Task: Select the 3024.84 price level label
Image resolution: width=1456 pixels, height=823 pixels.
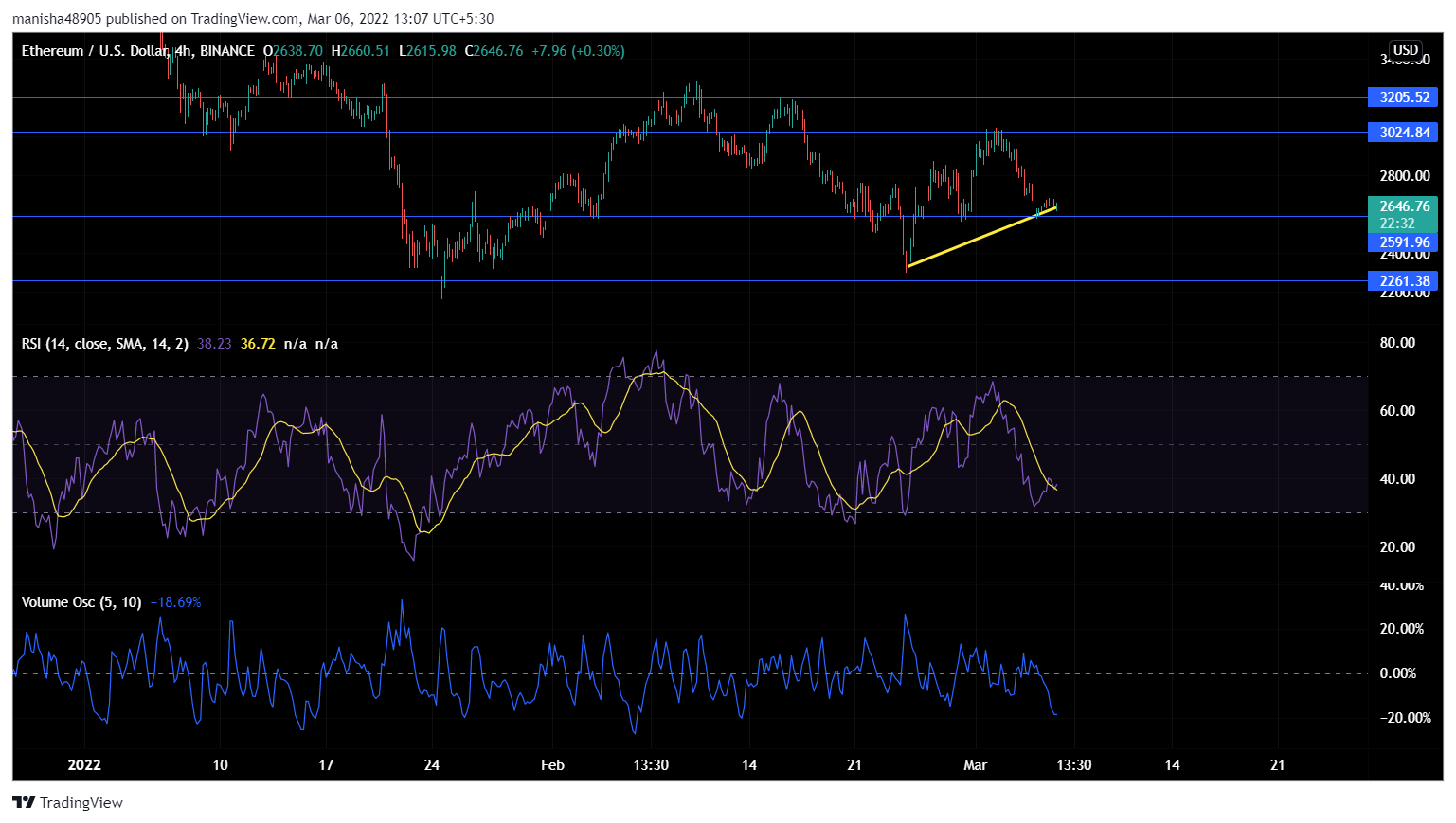Action: point(1403,133)
